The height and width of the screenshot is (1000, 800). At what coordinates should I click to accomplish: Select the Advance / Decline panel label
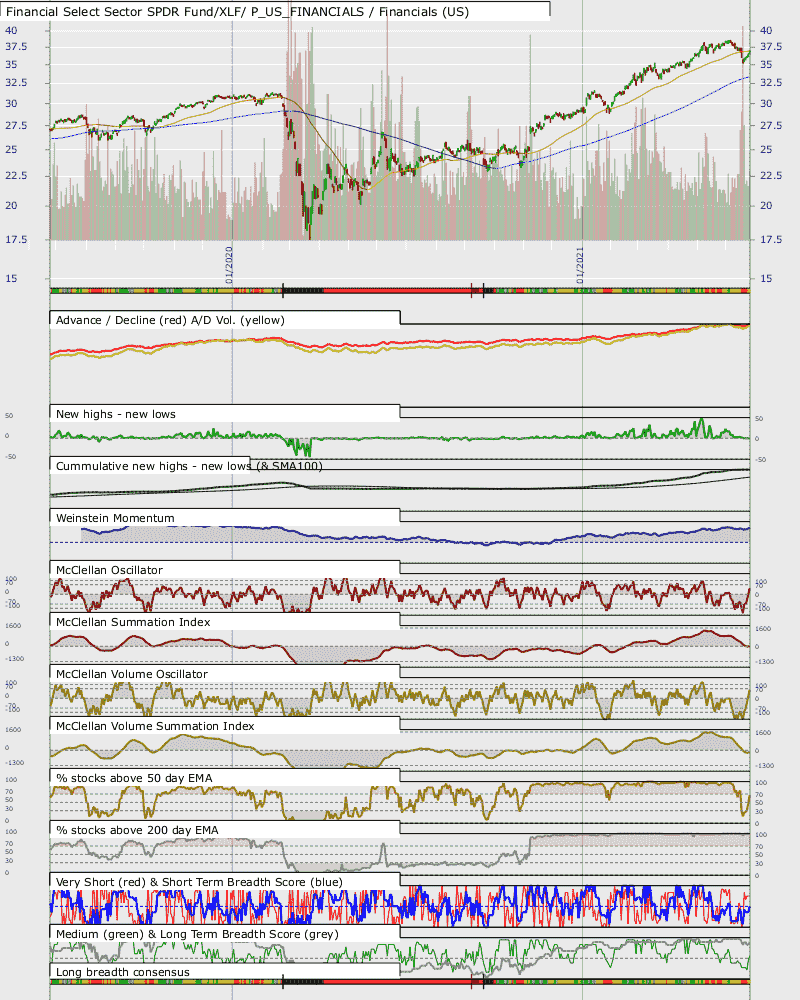(170, 320)
